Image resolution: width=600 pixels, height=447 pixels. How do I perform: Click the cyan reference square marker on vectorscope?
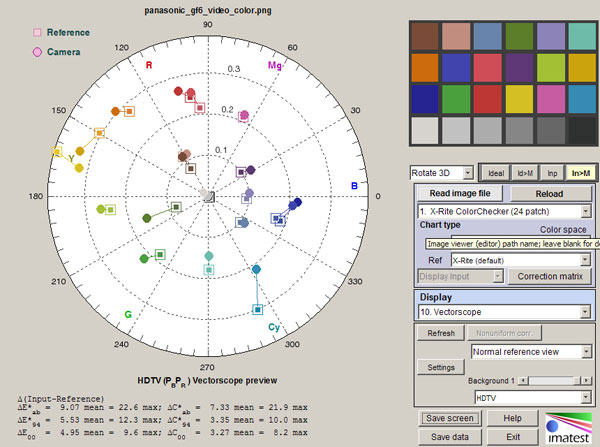click(x=258, y=309)
